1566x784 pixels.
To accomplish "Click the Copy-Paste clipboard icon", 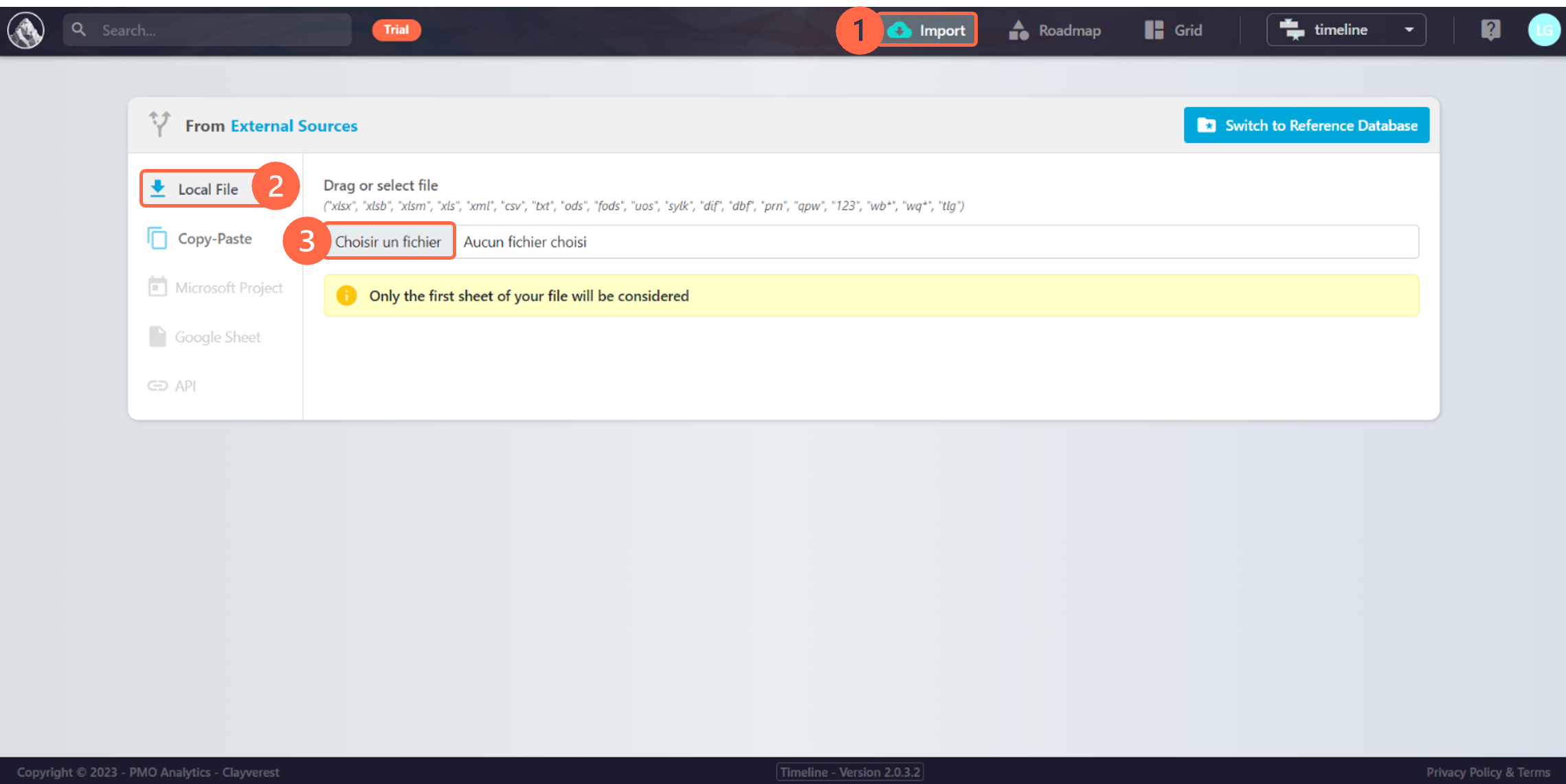I will tap(157, 238).
